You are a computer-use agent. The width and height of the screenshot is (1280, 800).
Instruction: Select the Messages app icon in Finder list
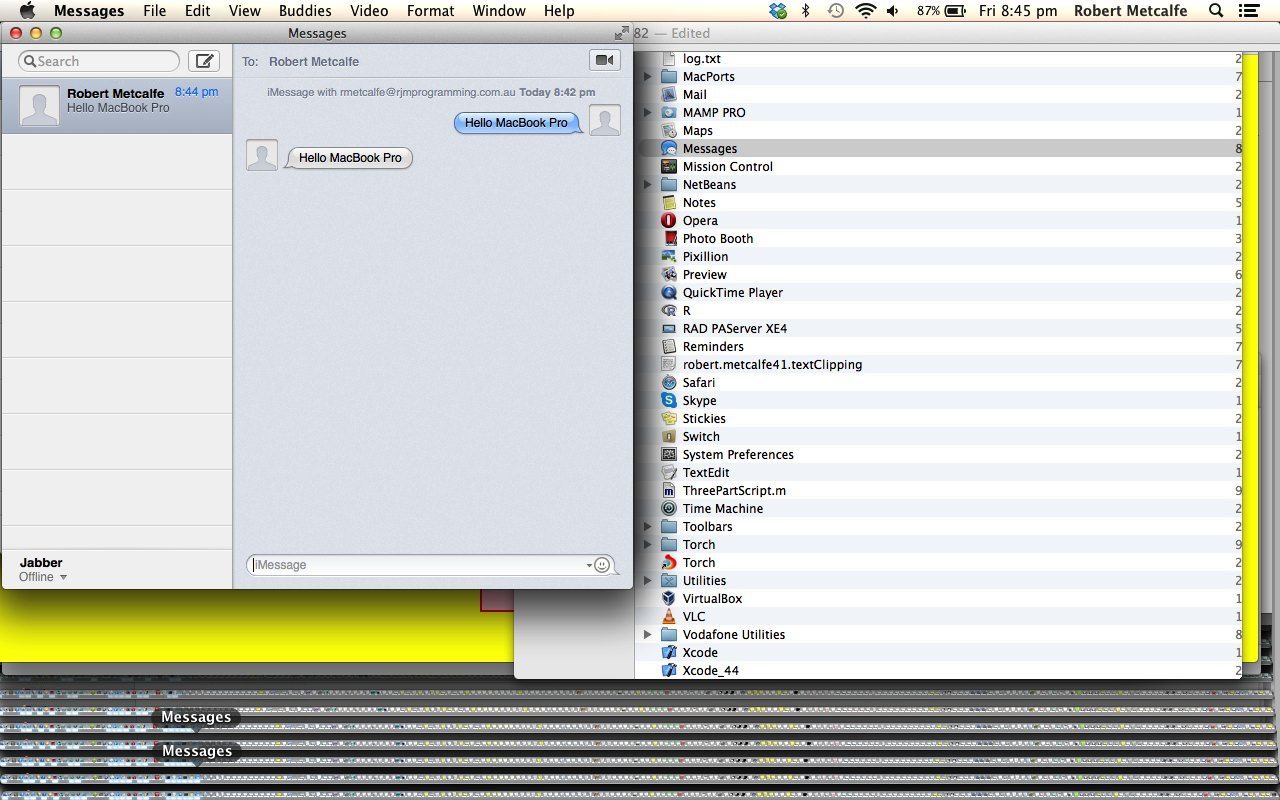pyautogui.click(x=669, y=148)
